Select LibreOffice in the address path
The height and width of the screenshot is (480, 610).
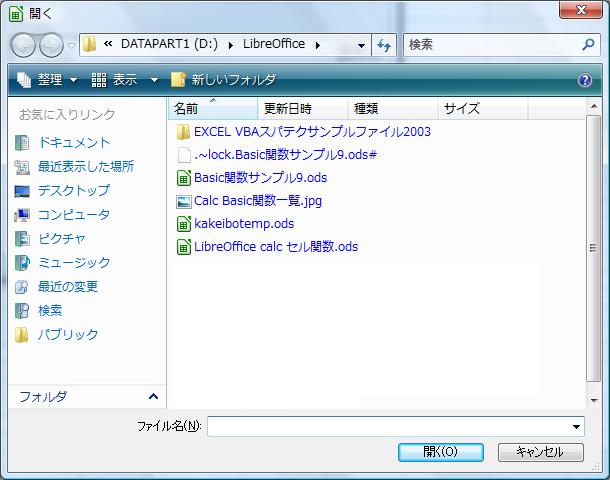coord(274,44)
